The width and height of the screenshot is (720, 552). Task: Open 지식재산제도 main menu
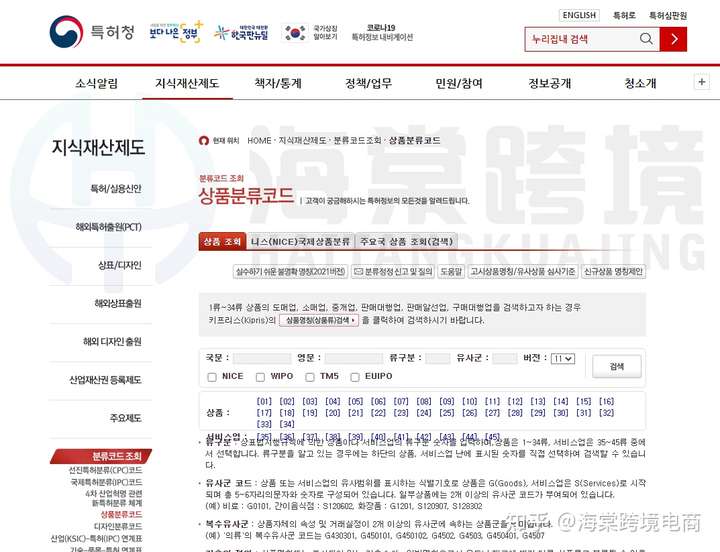click(187, 83)
